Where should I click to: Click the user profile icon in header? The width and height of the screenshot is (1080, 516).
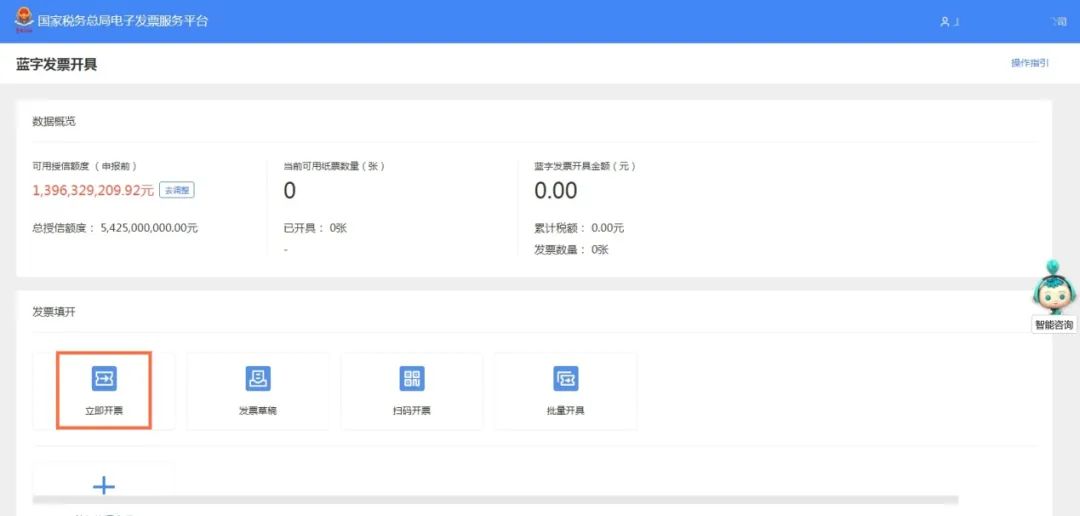[945, 22]
